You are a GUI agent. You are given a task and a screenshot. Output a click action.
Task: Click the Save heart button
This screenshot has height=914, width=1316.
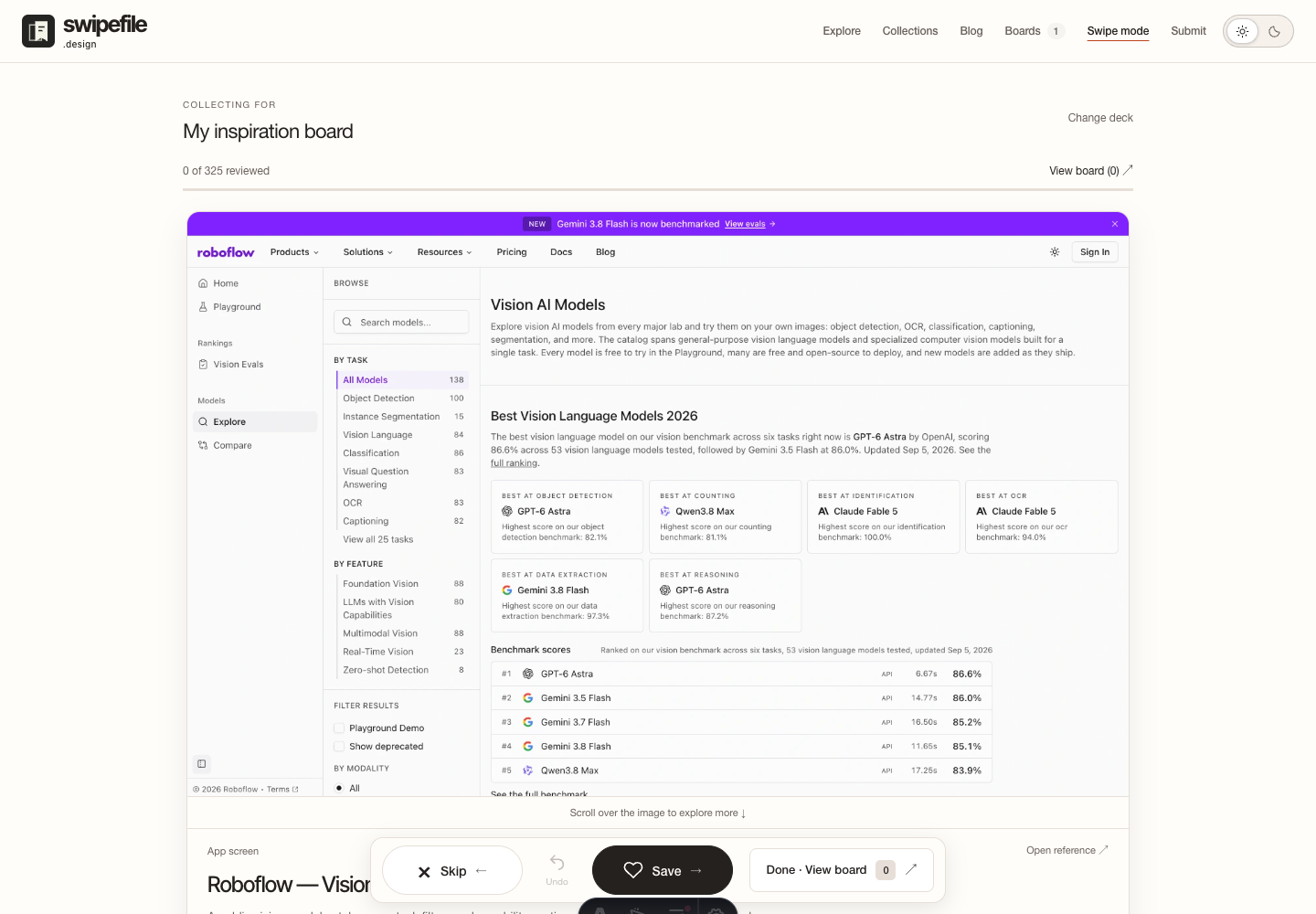point(663,870)
